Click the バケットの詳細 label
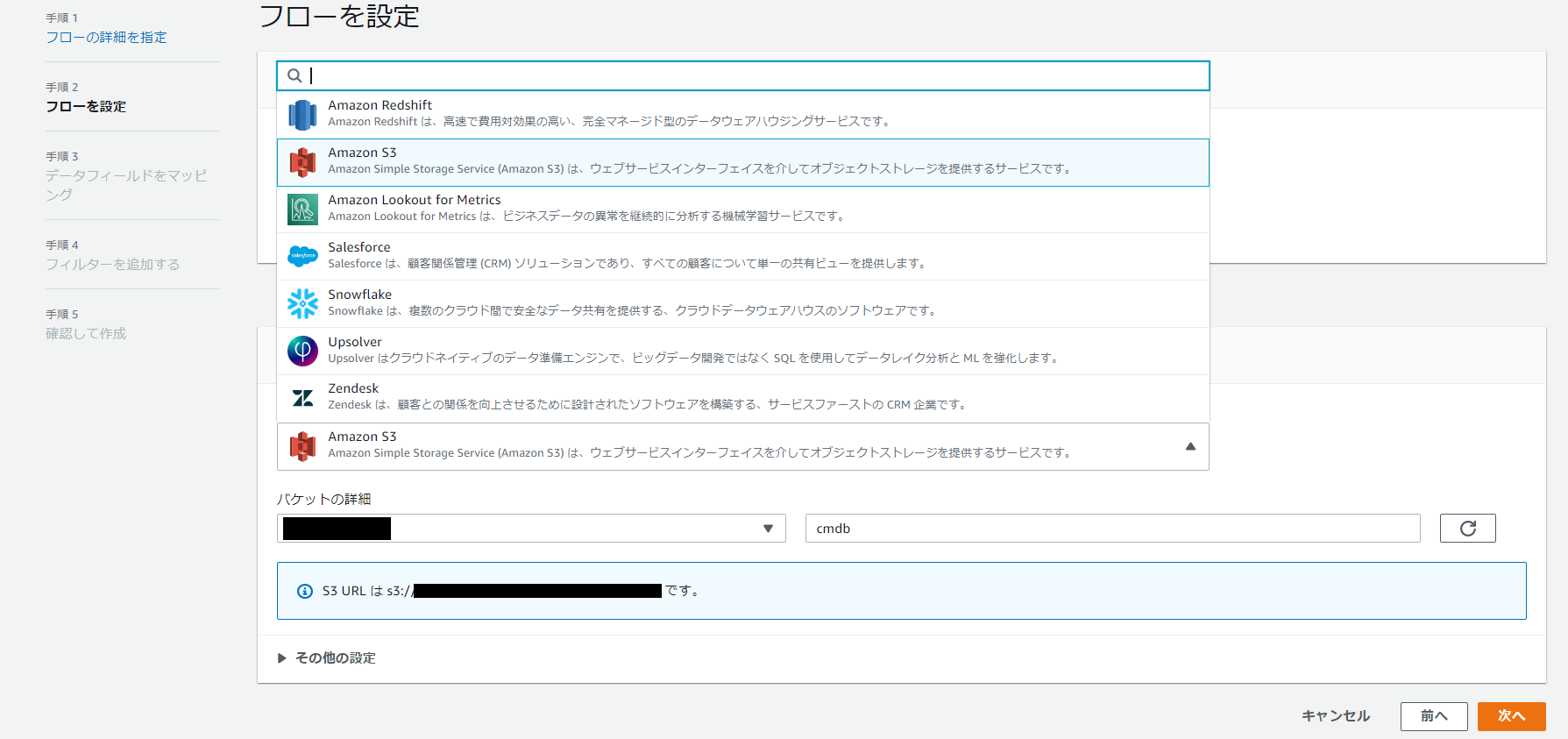1568x739 pixels. tap(323, 499)
